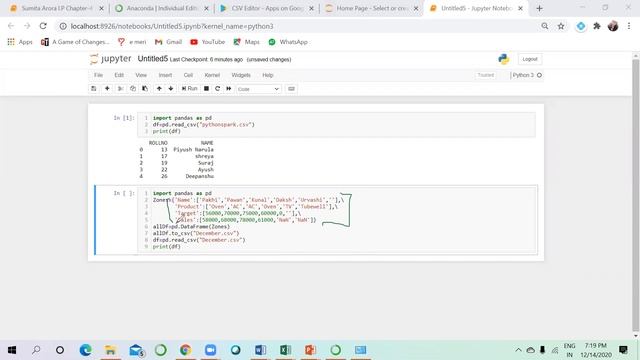640x360 pixels.
Task: Open the Apps bookmark shortcut
Action: 20,42
